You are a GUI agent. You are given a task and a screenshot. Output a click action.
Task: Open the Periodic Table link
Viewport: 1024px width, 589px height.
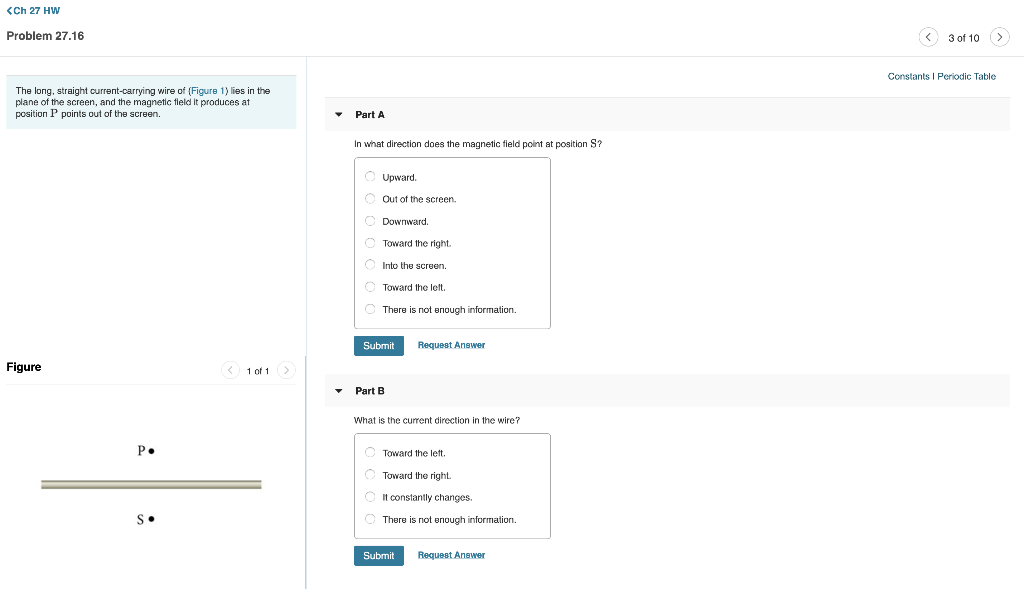pyautogui.click(x=967, y=76)
